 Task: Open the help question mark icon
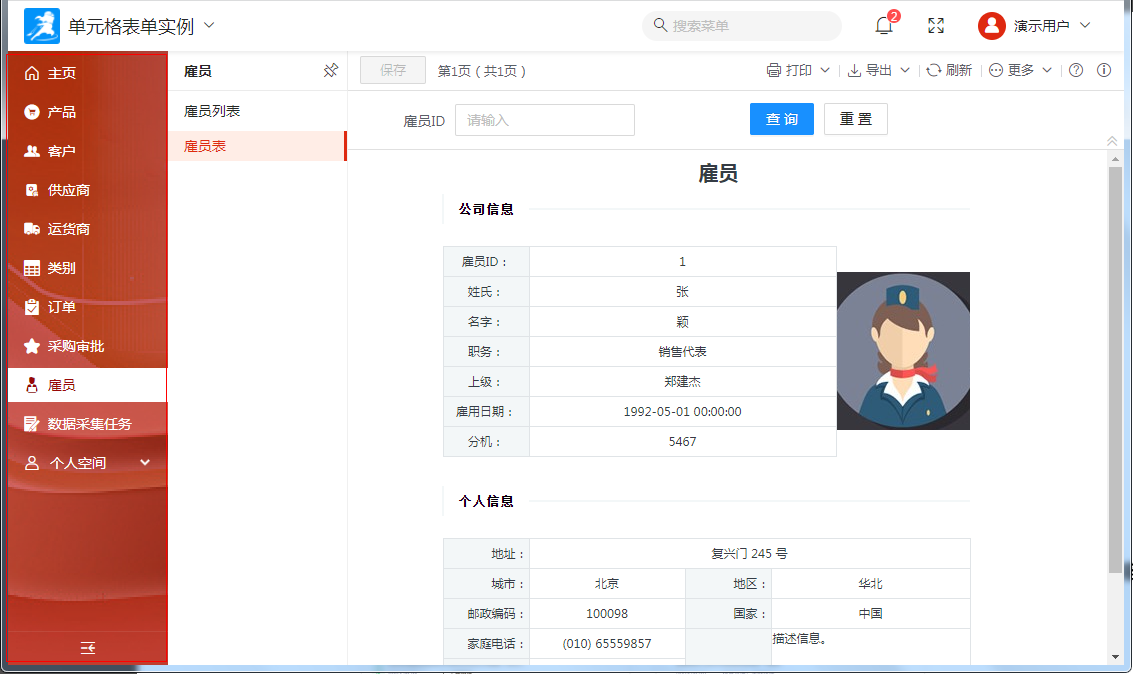pos(1076,70)
